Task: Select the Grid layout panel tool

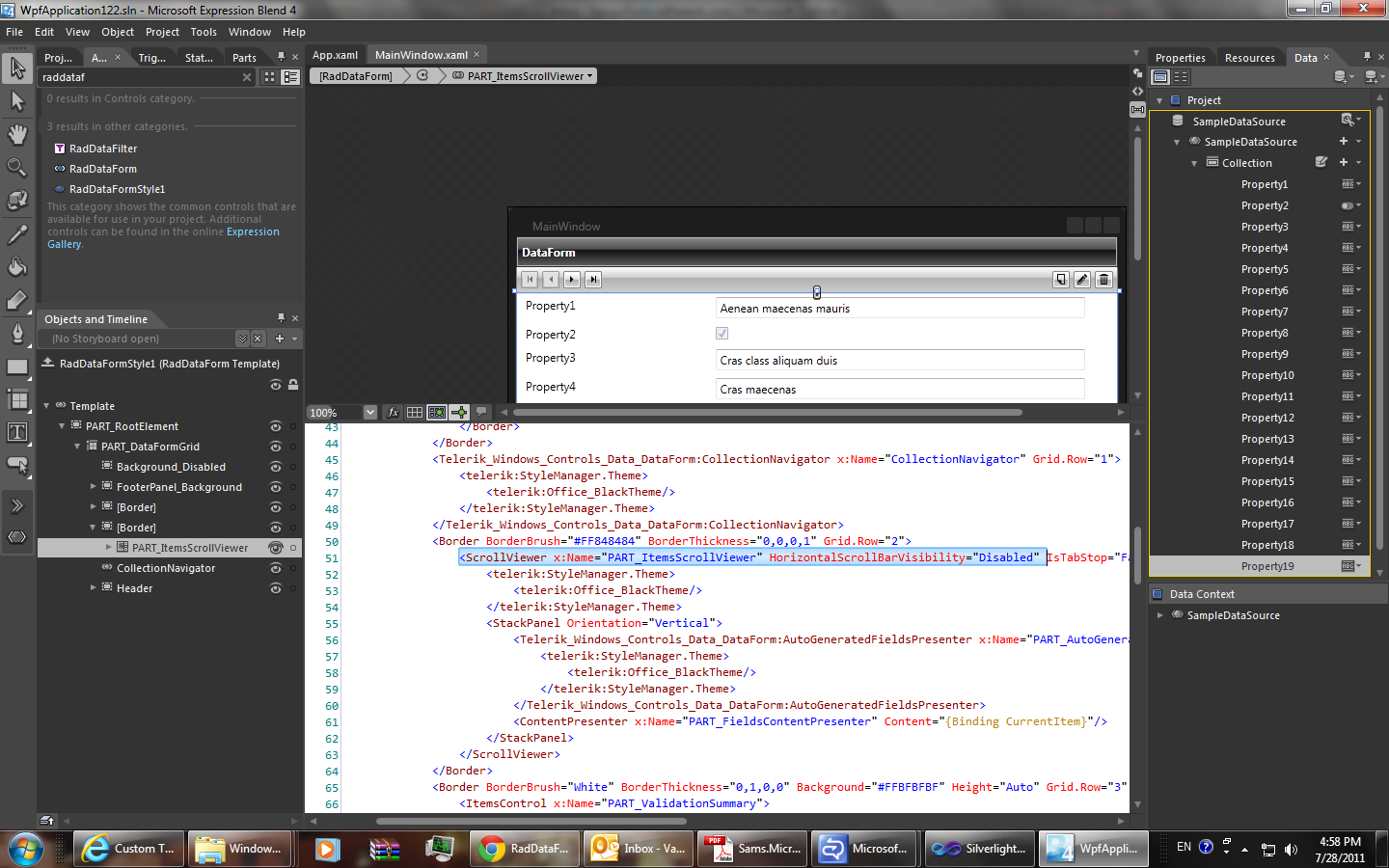Action: click(x=17, y=399)
